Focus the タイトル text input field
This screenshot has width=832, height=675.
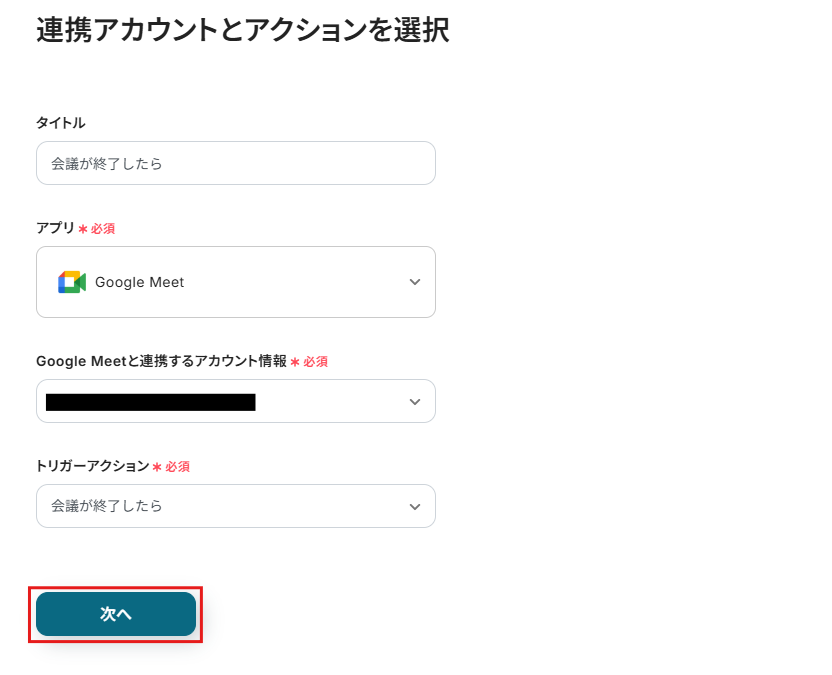coord(236,163)
